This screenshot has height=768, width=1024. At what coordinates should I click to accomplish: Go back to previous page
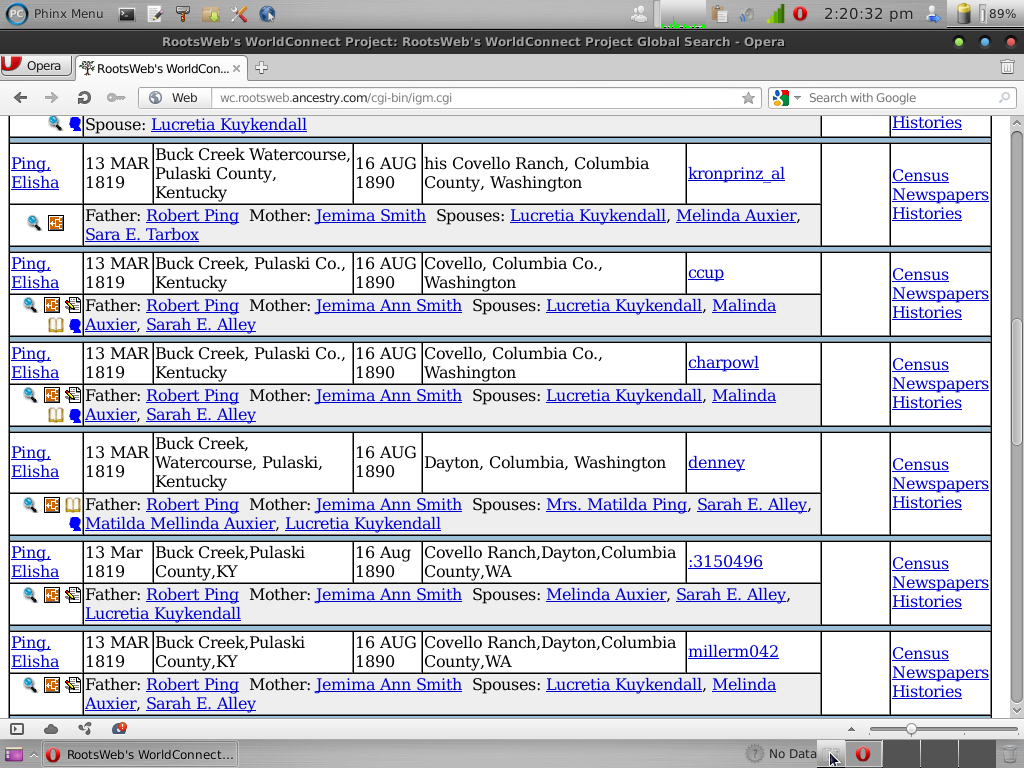point(21,98)
